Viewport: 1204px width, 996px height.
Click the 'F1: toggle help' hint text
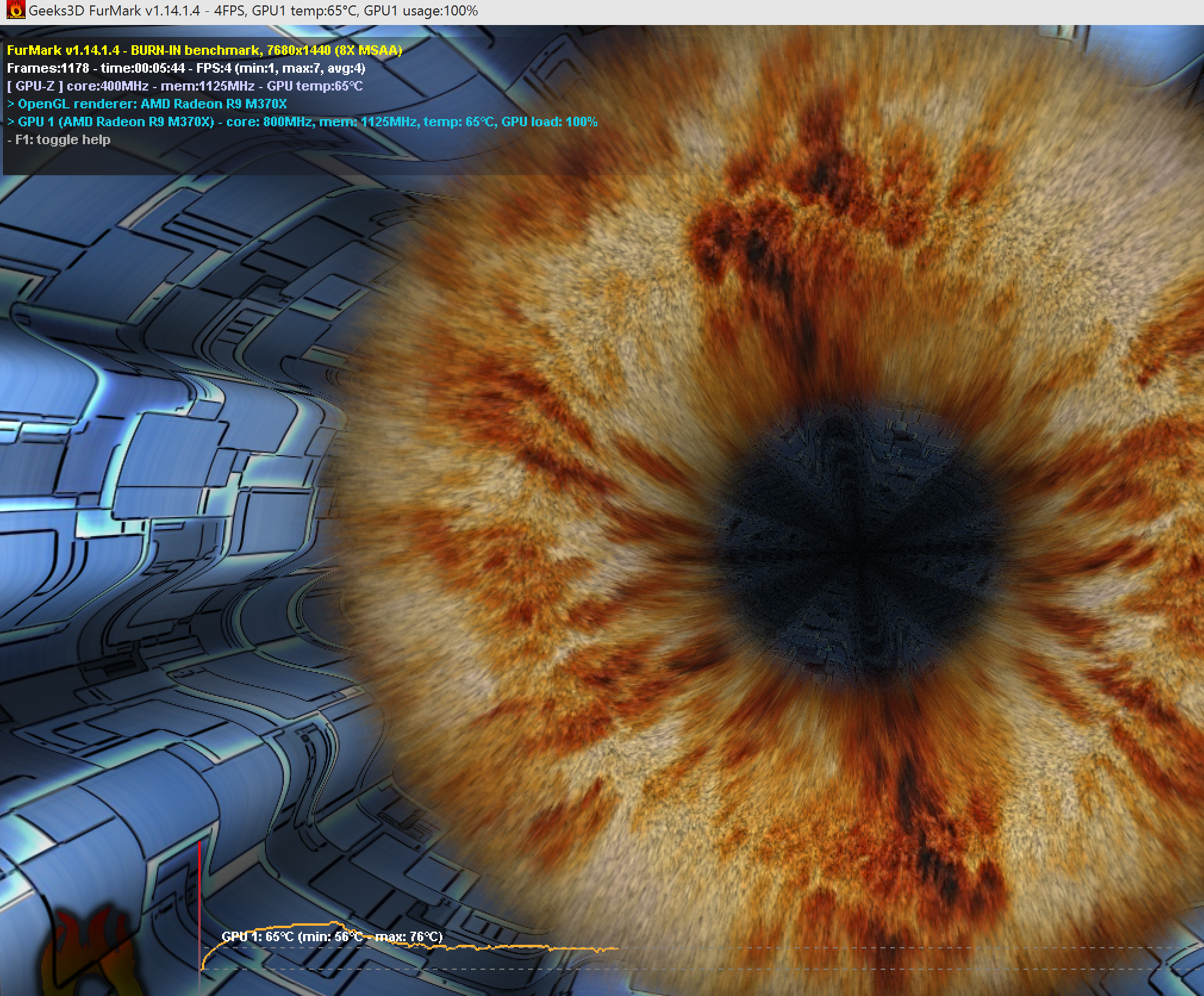pyautogui.click(x=60, y=139)
